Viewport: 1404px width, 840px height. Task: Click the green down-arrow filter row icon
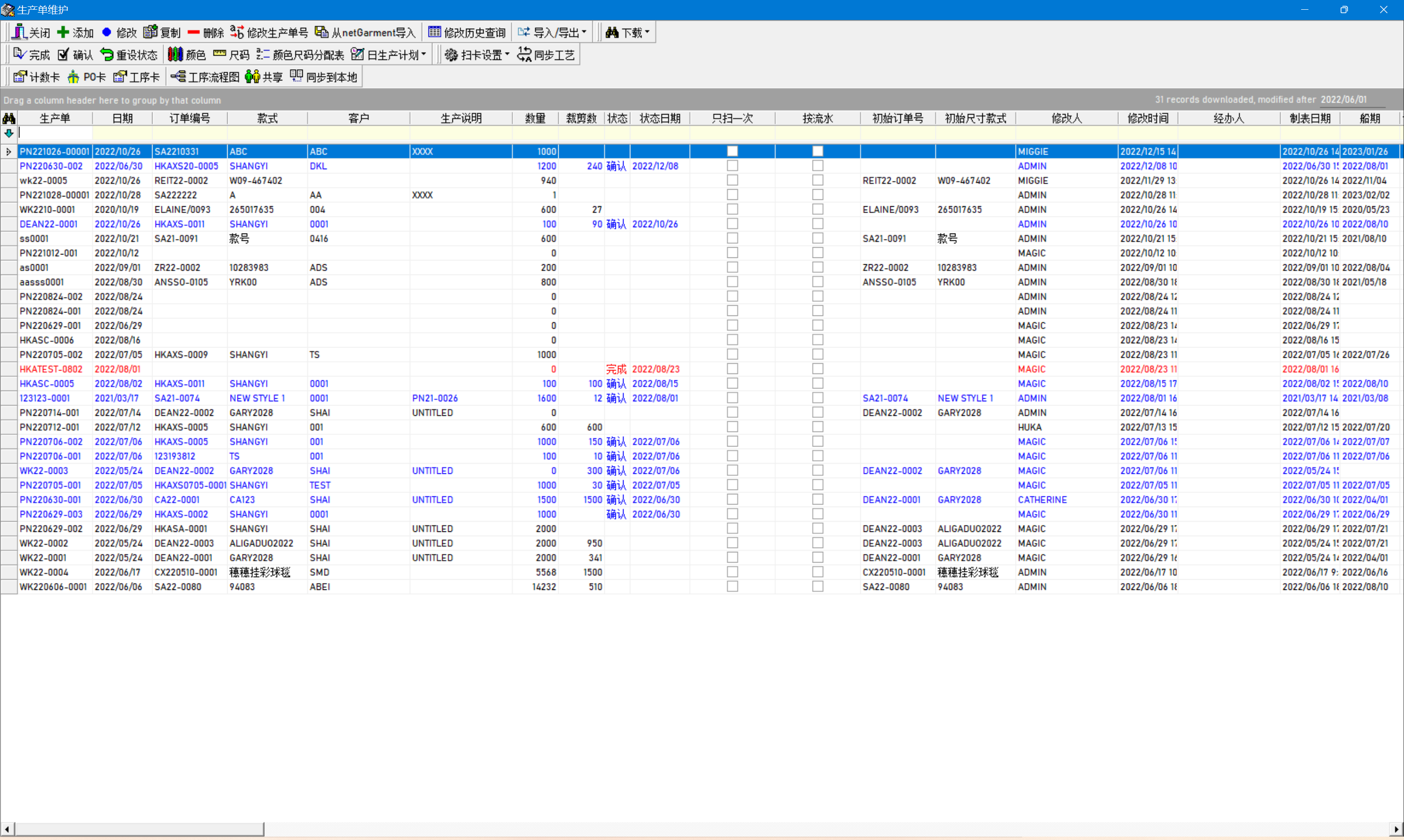click(x=9, y=134)
